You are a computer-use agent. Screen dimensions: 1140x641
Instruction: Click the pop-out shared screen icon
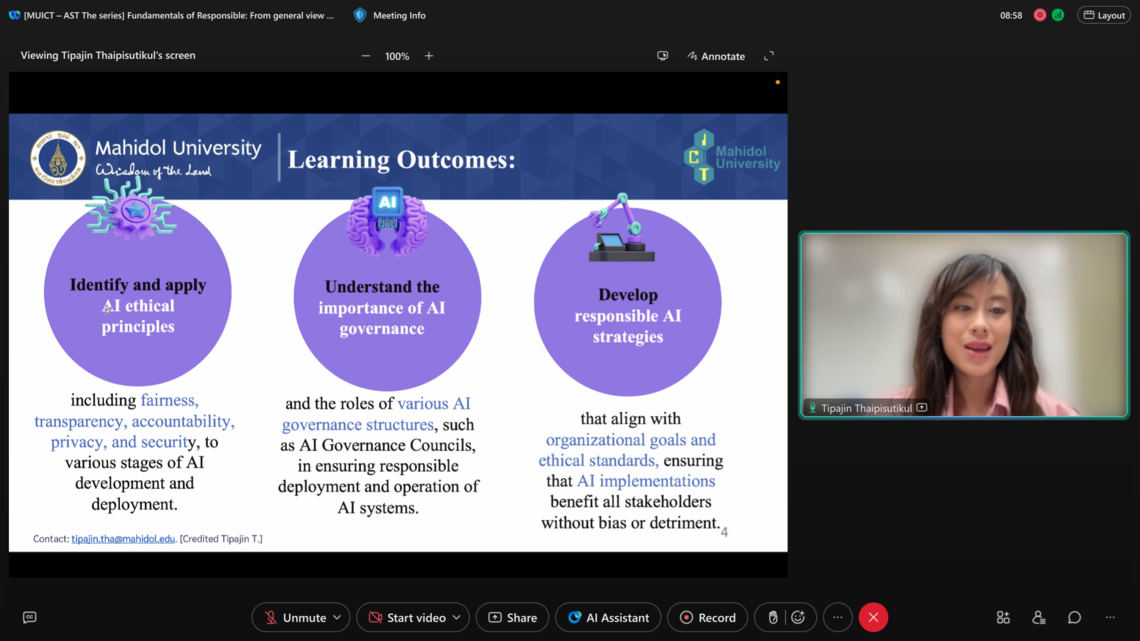click(x=662, y=56)
